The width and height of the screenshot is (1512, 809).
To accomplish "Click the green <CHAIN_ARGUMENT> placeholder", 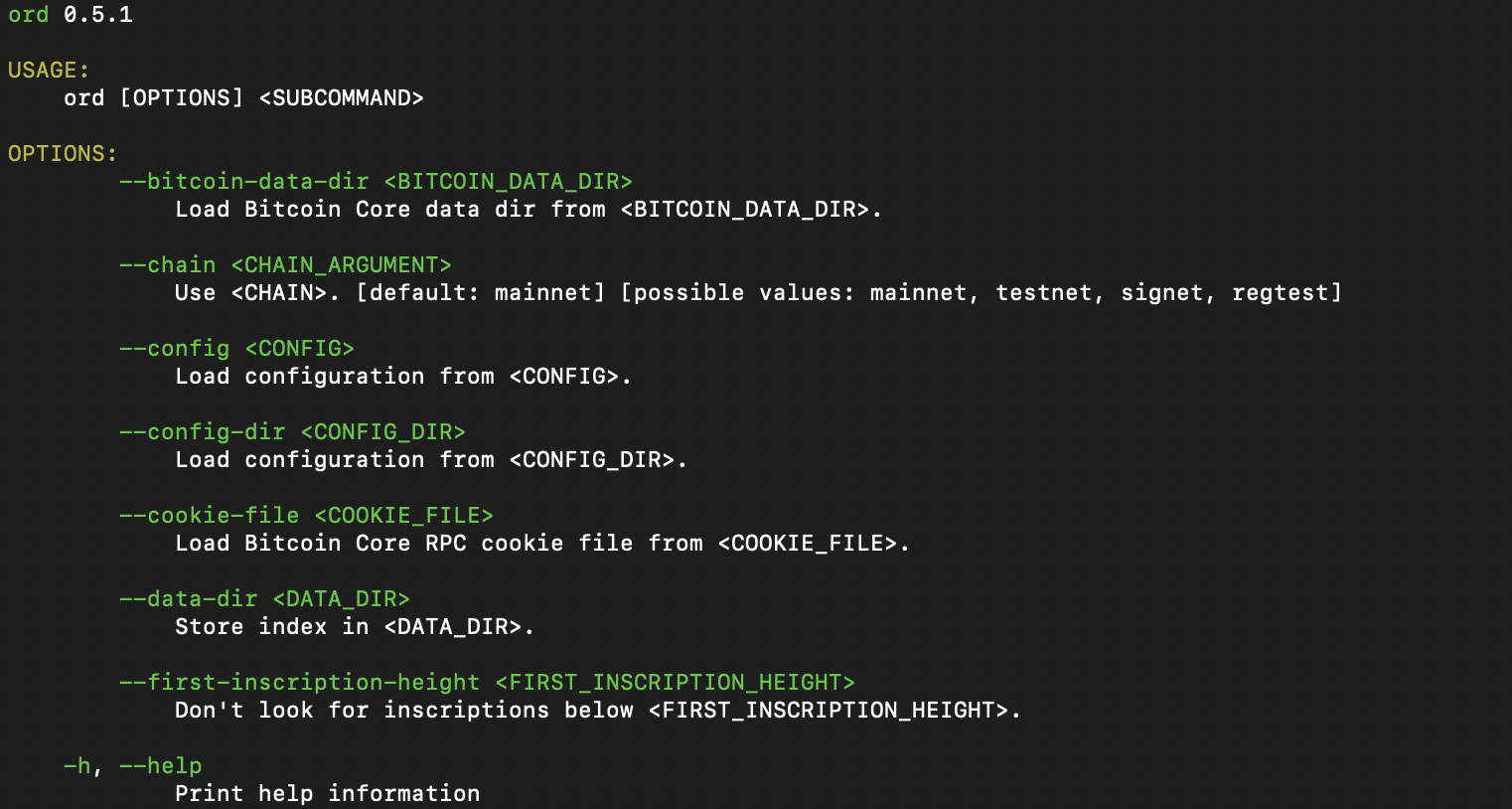I will [341, 265].
